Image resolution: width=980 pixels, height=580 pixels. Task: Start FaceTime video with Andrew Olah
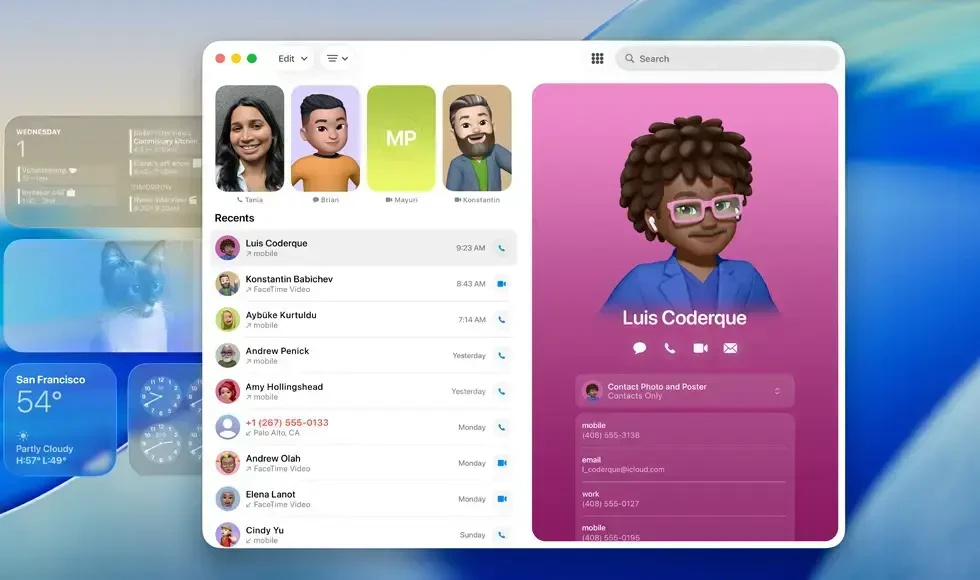(x=501, y=463)
